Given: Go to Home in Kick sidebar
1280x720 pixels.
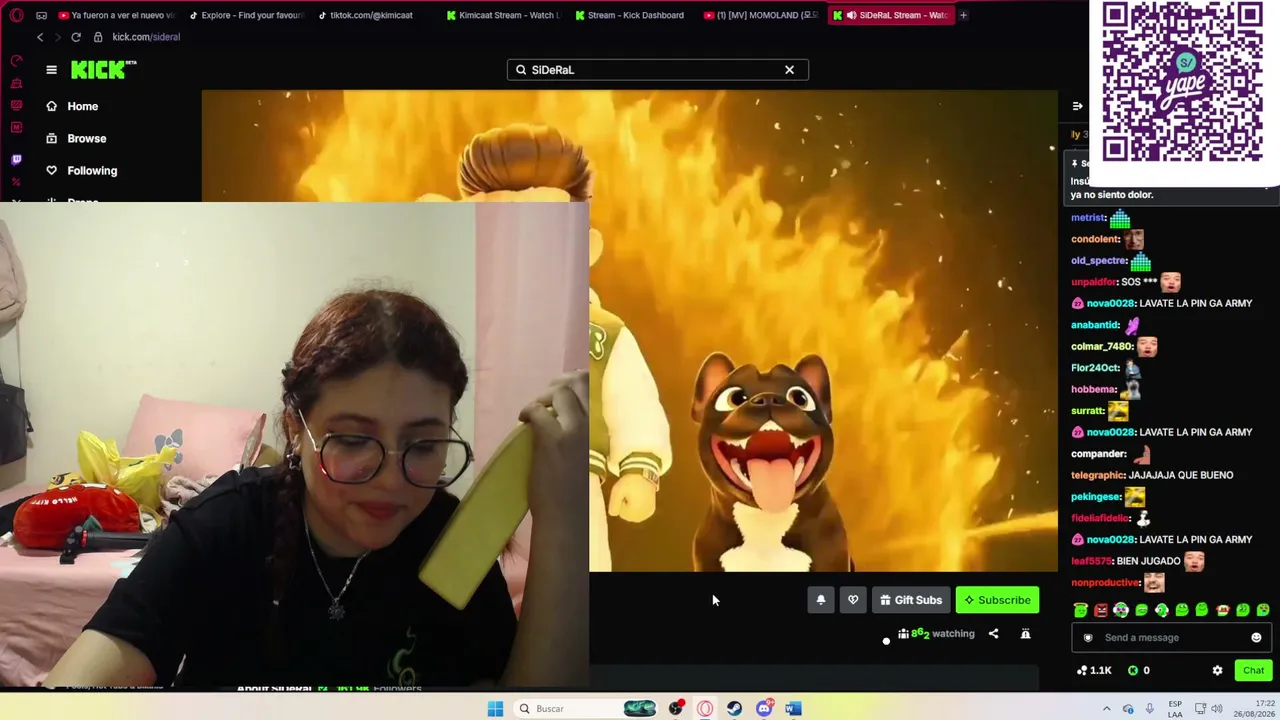Looking at the screenshot, I should pyautogui.click(x=72, y=106).
